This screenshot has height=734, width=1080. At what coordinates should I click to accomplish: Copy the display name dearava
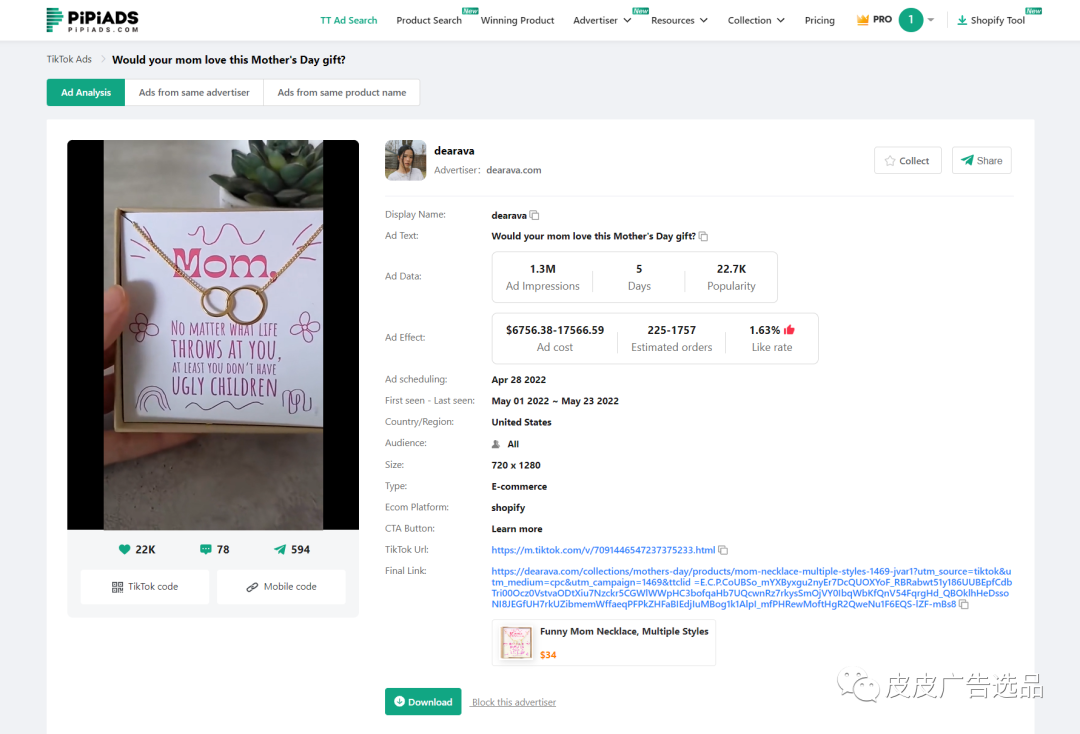535,216
